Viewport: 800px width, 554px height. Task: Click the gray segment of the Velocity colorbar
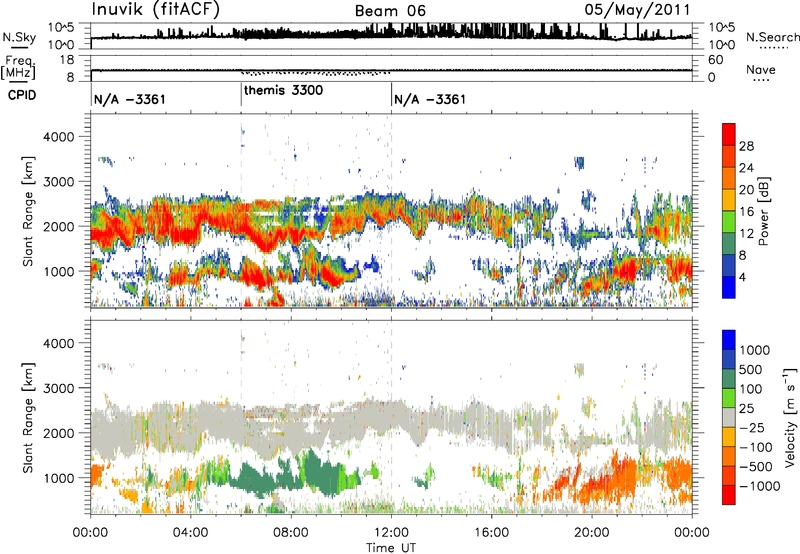pos(729,418)
